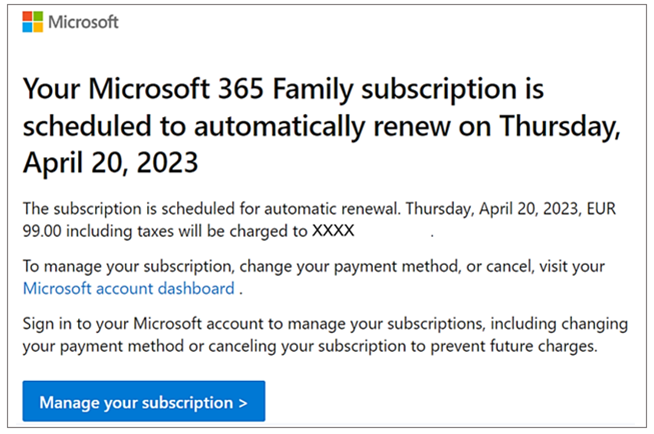This screenshot has width=654, height=434.
Task: Click the green square in Microsoft logo
Action: (x=37, y=17)
